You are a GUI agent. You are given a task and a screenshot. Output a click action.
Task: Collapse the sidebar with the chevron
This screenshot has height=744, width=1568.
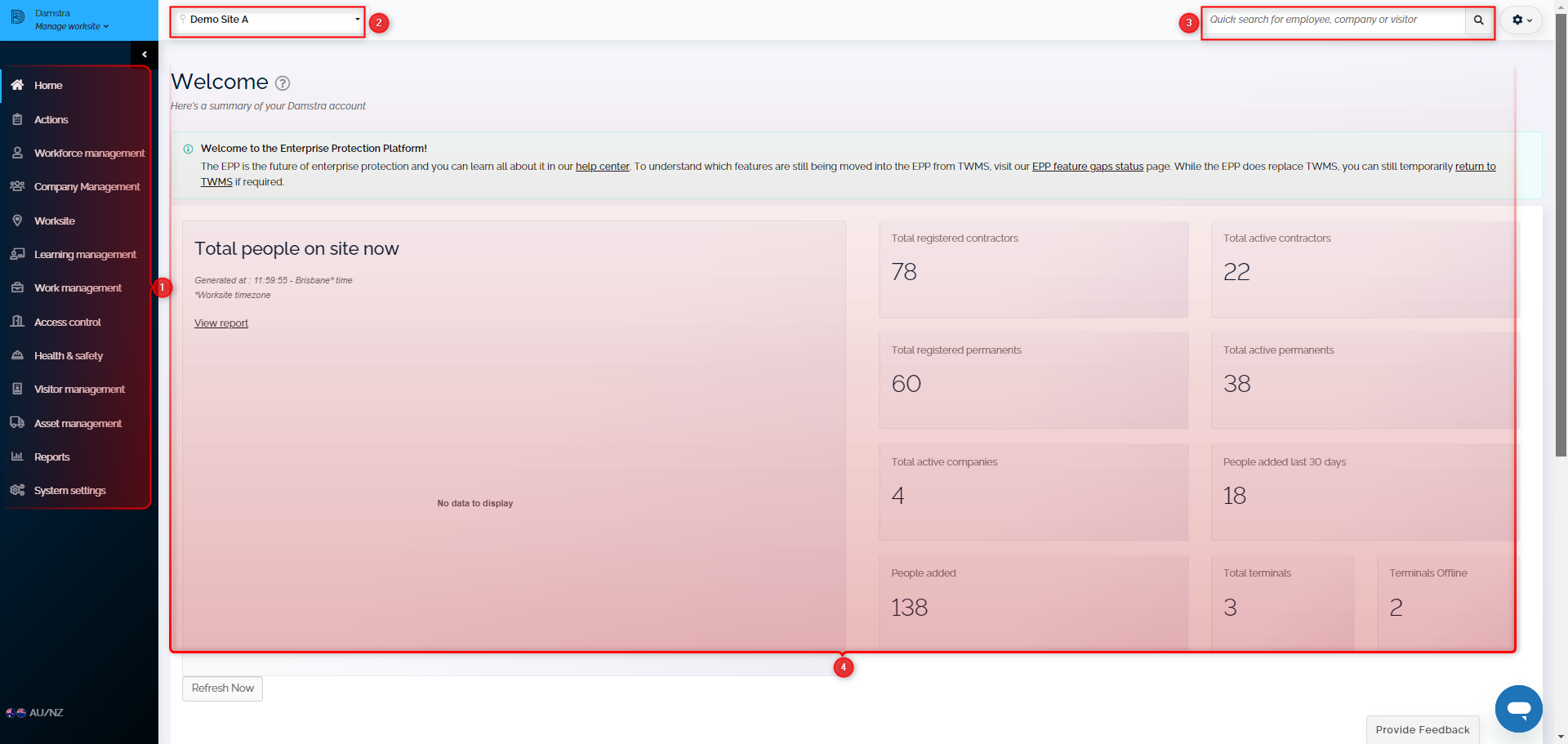(x=145, y=54)
